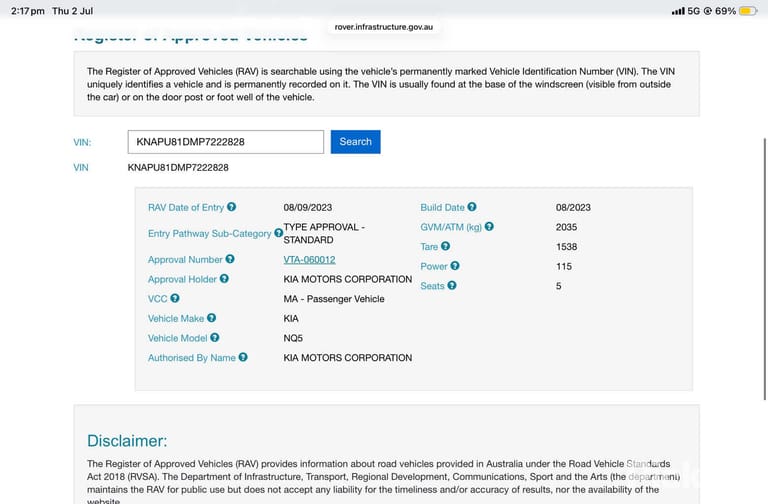The height and width of the screenshot is (504, 768).
Task: Click the Approval Number label
Action: pos(185,260)
